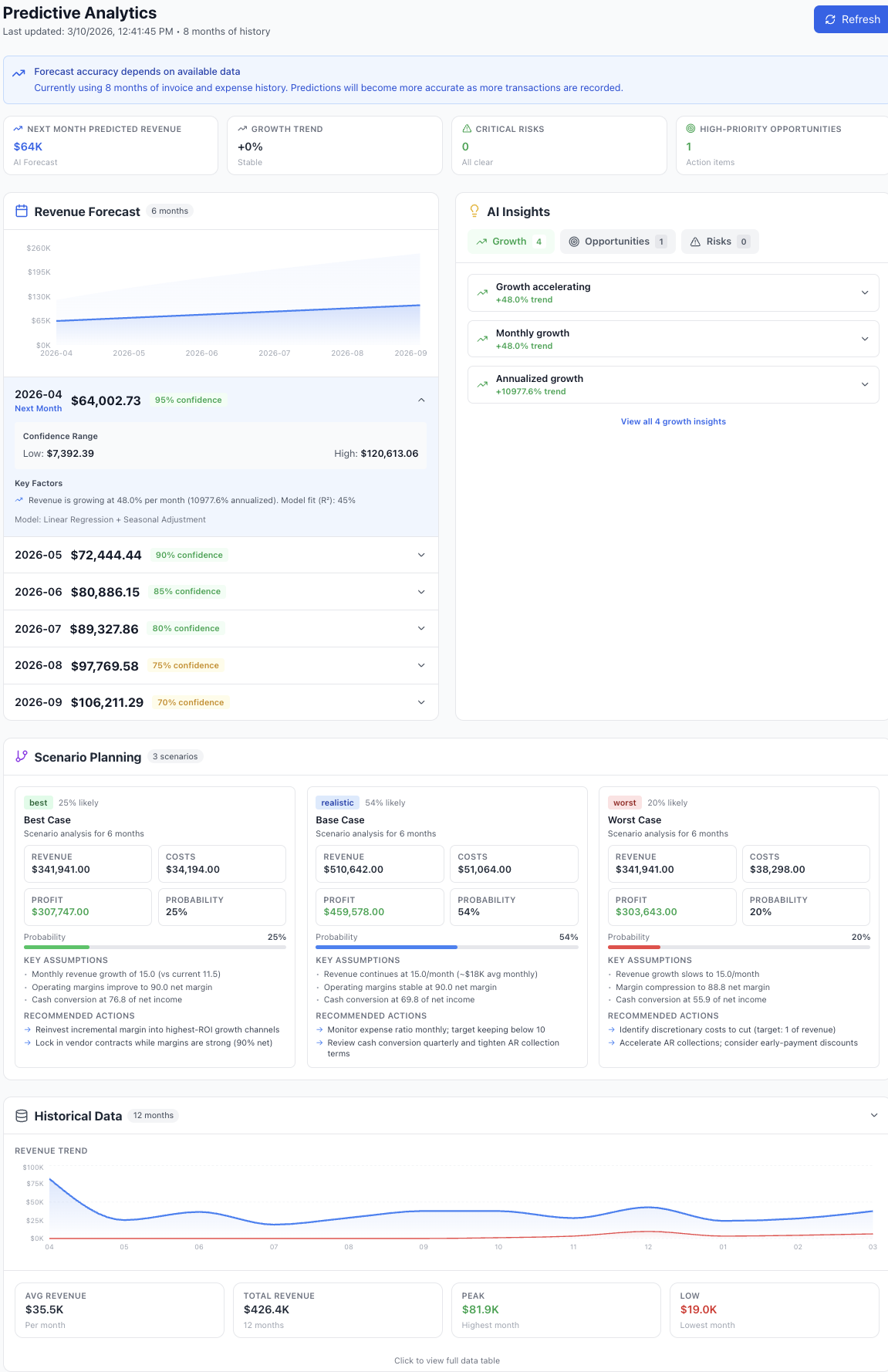Click the Total Revenue $426.4K value
Screen dimensions: 888x1372
click(x=267, y=1309)
